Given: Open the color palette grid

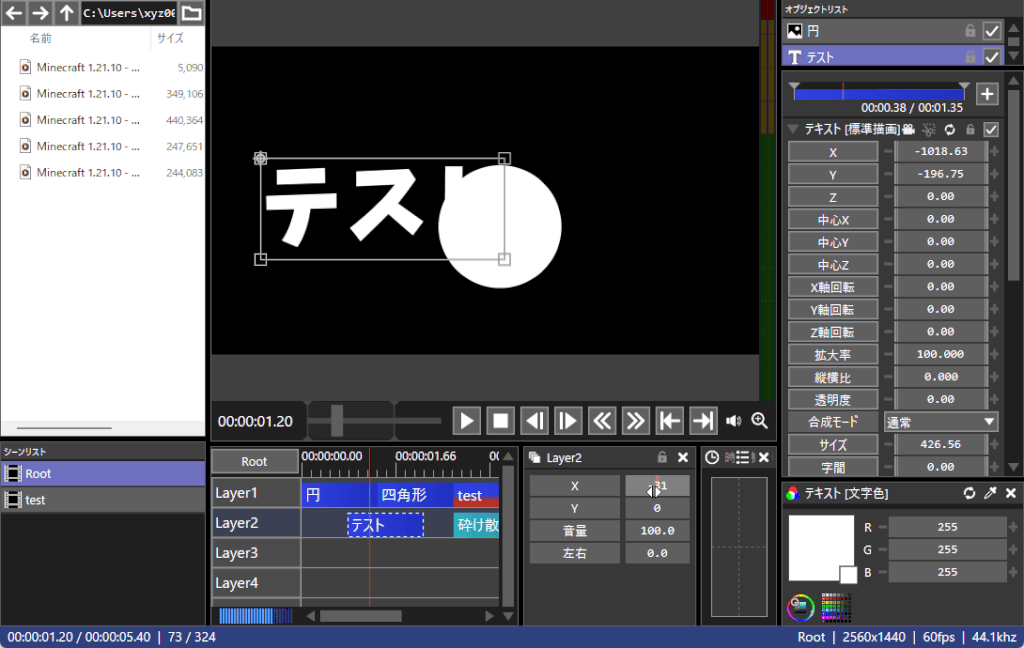Looking at the screenshot, I should click(x=835, y=606).
